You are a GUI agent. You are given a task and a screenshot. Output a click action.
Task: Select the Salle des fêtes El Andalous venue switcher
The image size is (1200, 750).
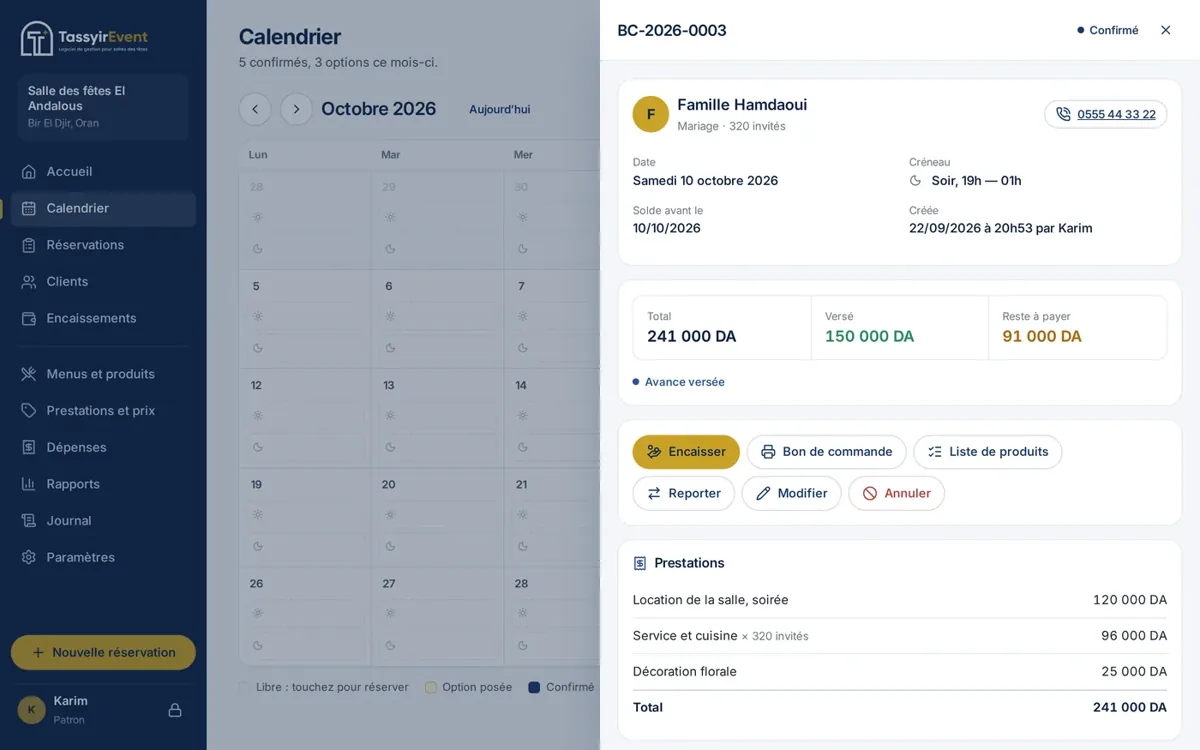103,106
